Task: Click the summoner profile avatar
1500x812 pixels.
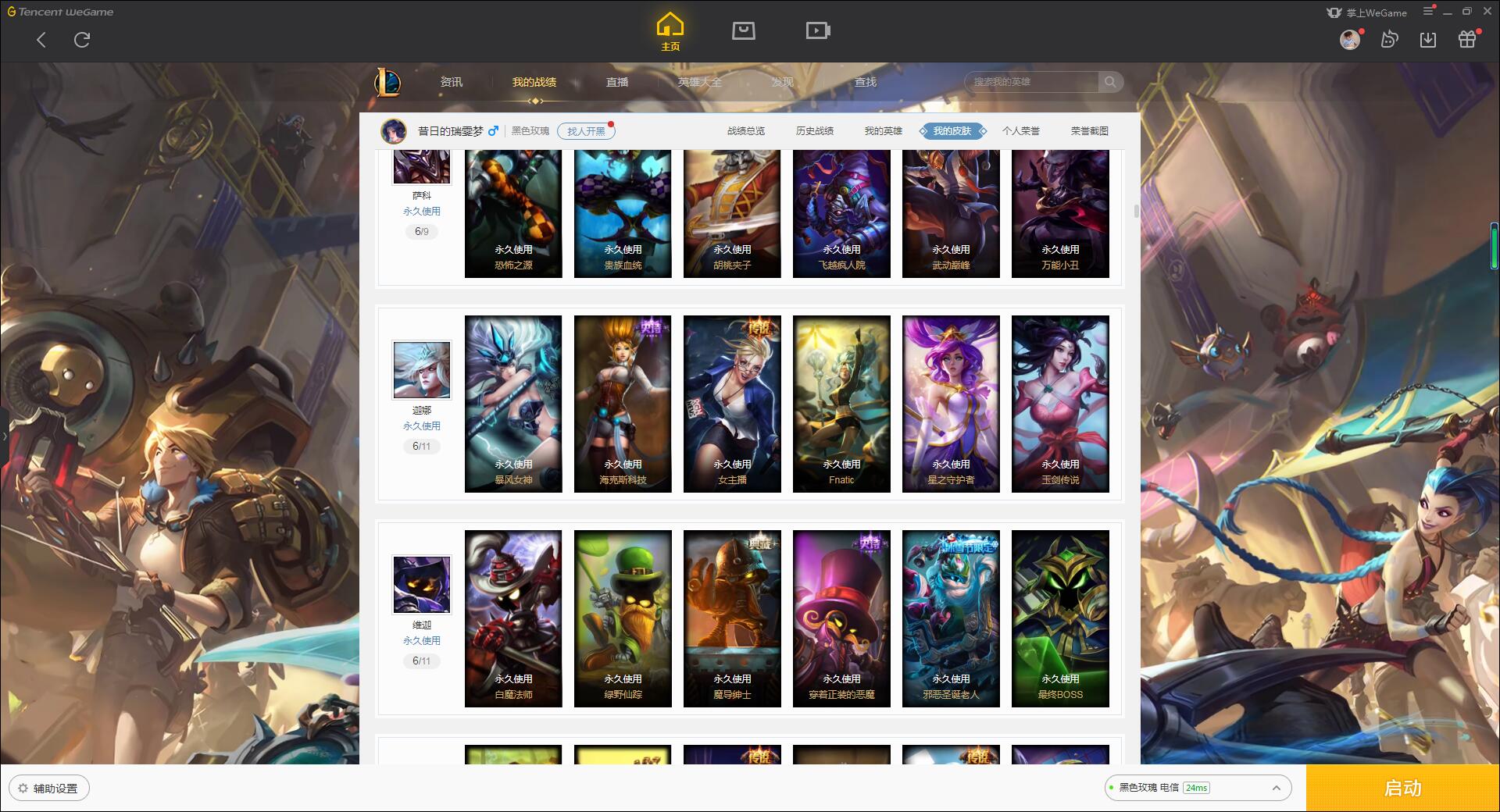Action: pos(394,131)
